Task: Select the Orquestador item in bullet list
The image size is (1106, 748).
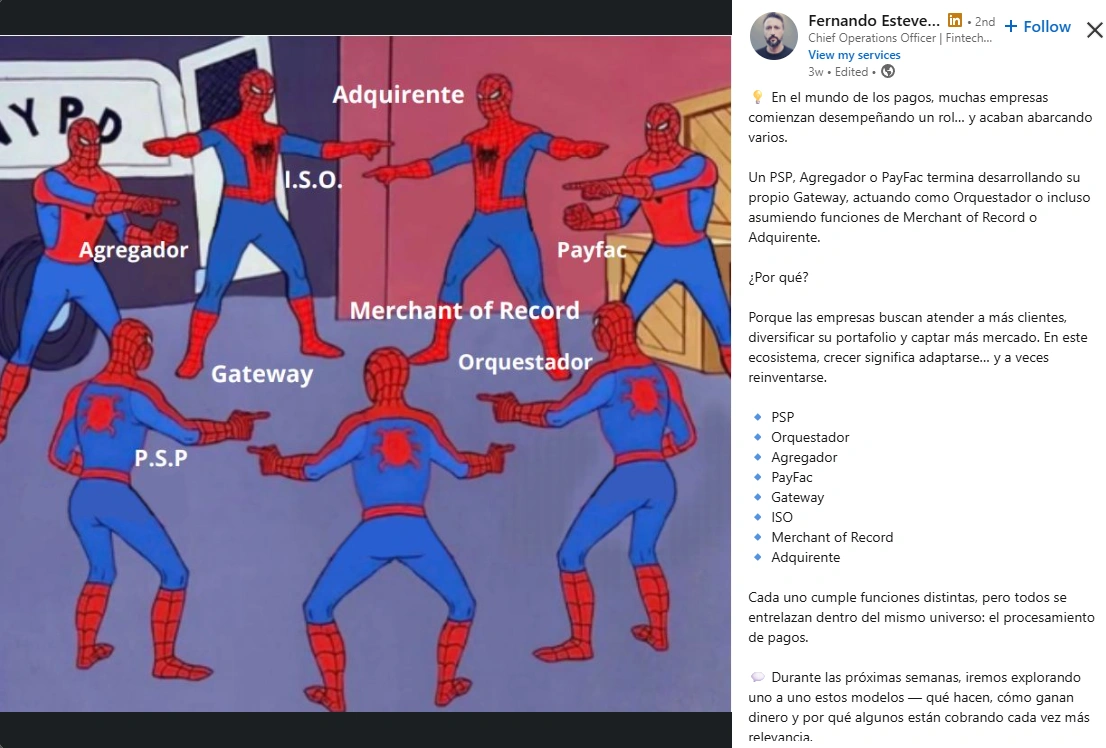Action: [810, 438]
